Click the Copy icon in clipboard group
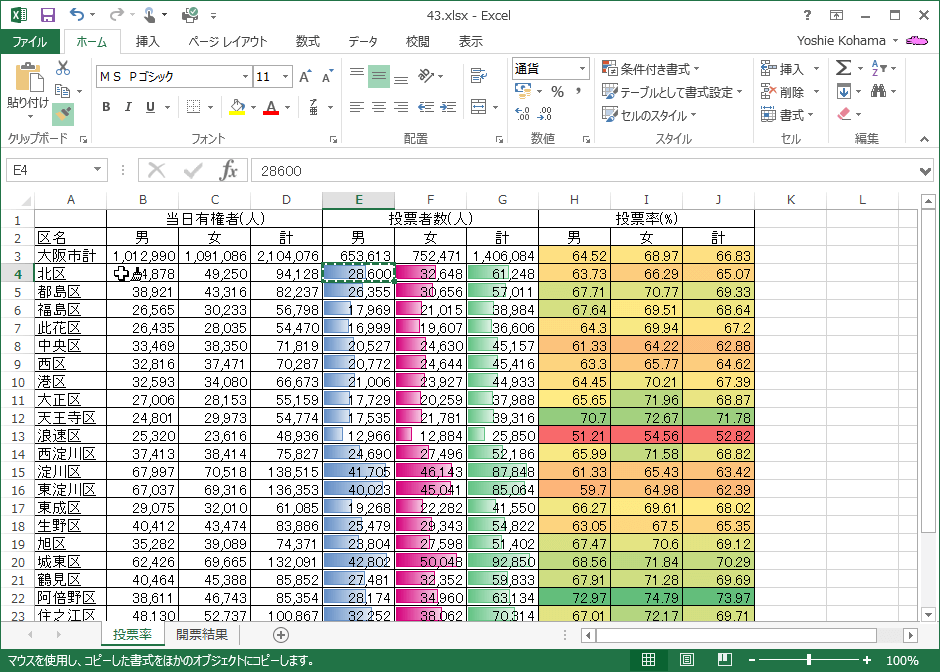 pyautogui.click(x=62, y=91)
